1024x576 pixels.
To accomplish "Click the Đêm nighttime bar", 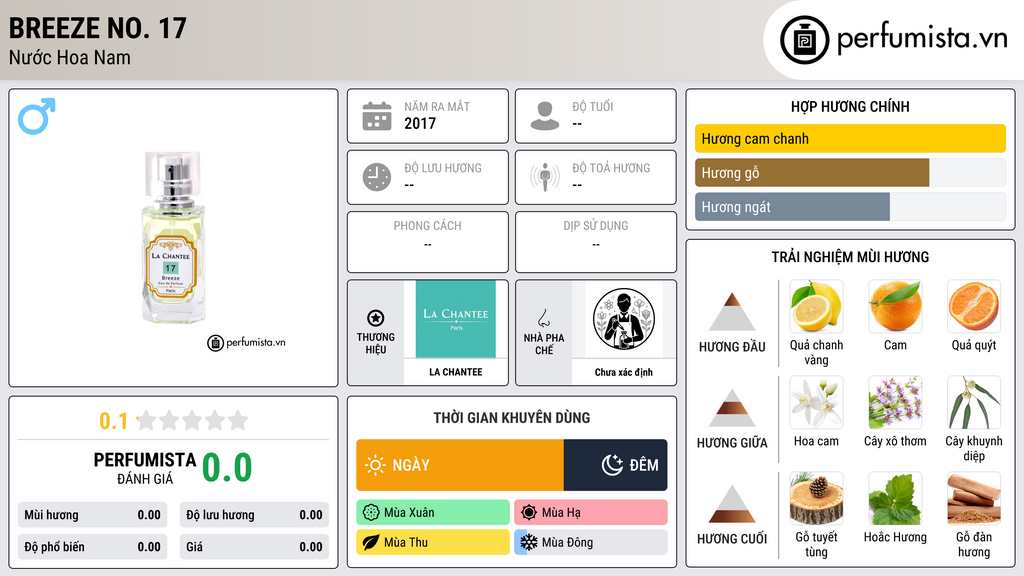I will 615,465.
